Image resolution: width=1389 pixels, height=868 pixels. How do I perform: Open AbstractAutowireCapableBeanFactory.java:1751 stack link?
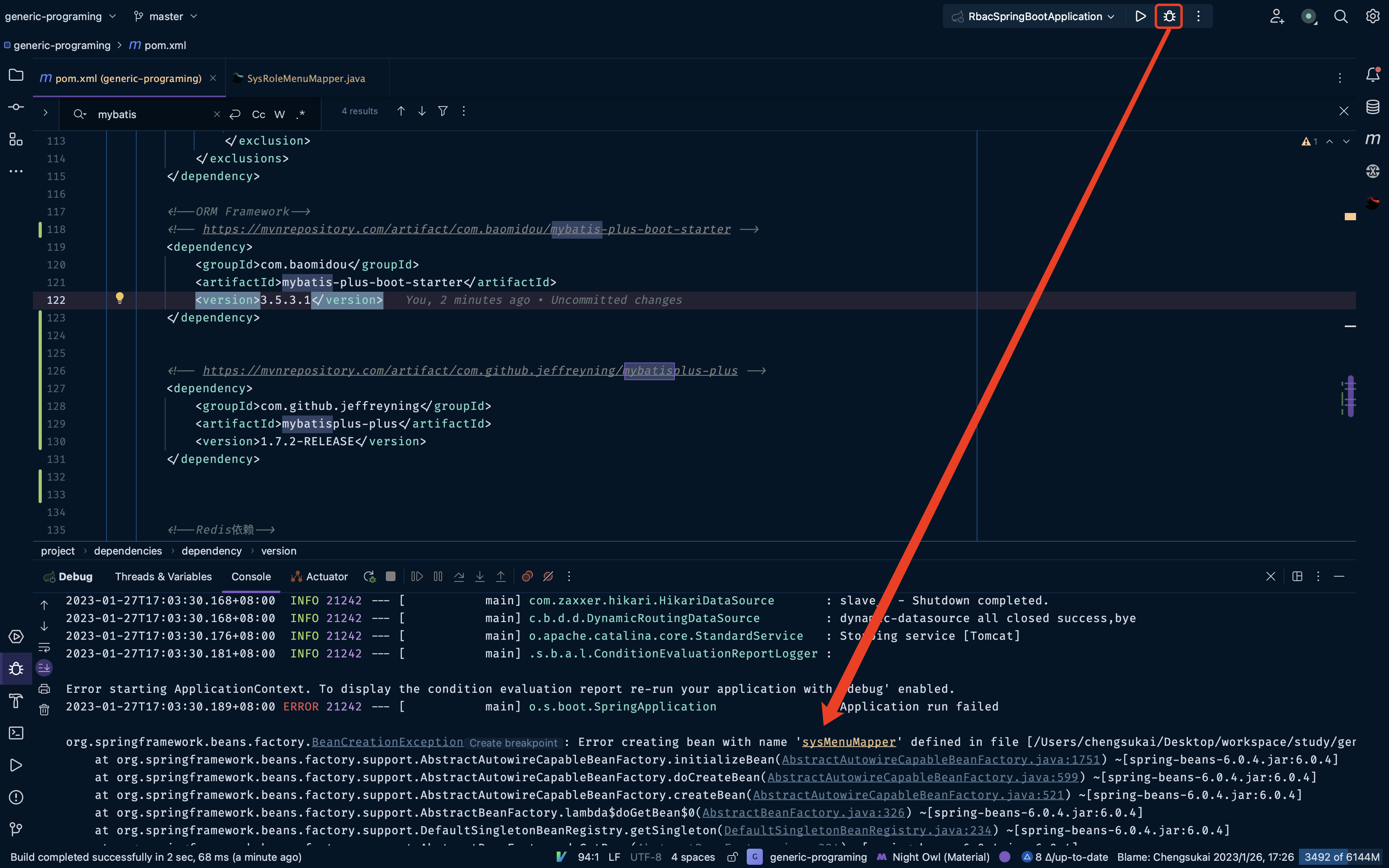941,759
